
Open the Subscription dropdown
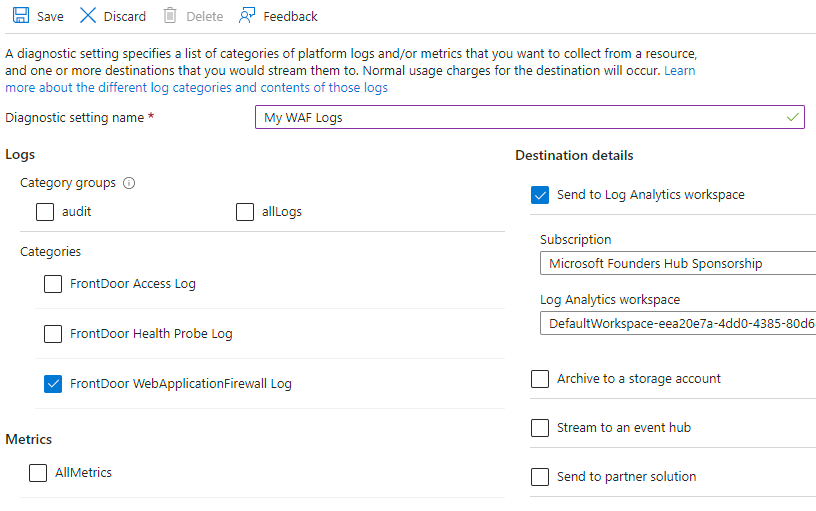pos(678,263)
